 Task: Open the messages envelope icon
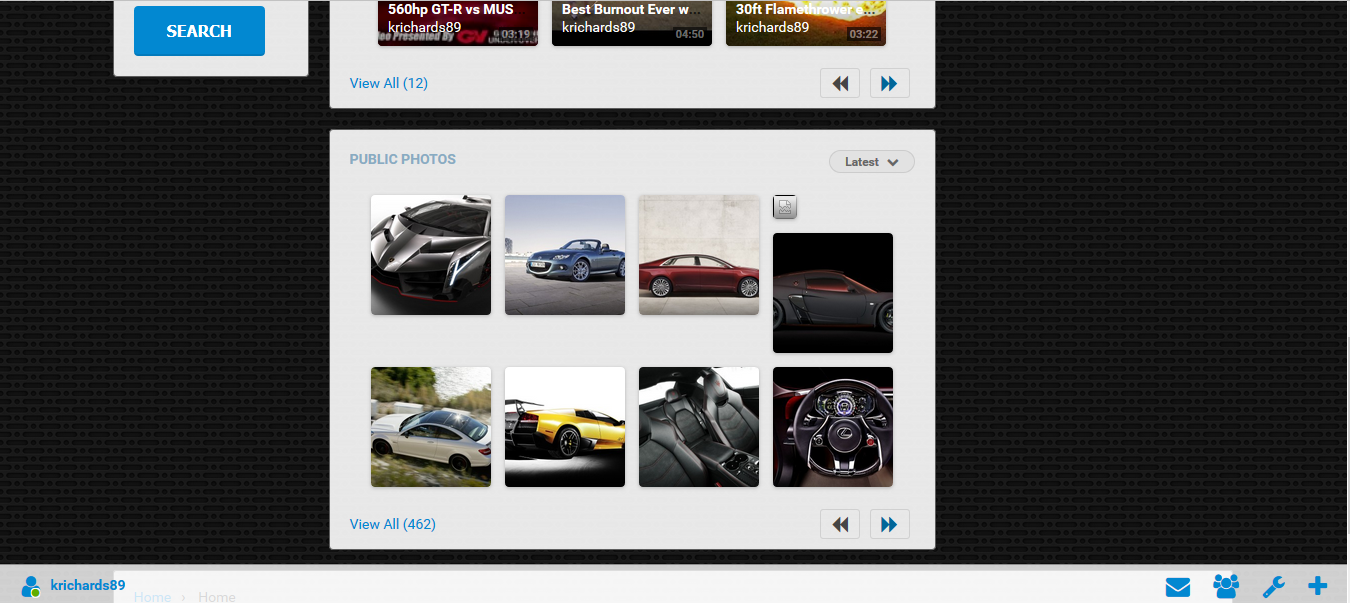coord(1178,587)
